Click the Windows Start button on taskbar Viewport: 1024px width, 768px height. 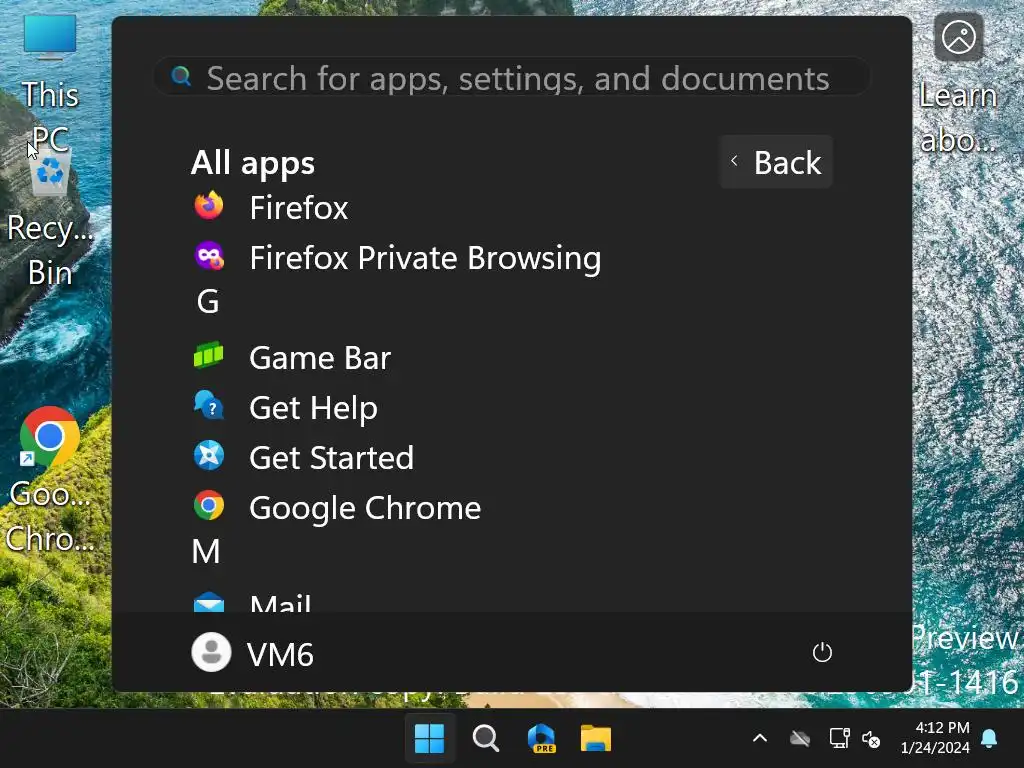430,739
